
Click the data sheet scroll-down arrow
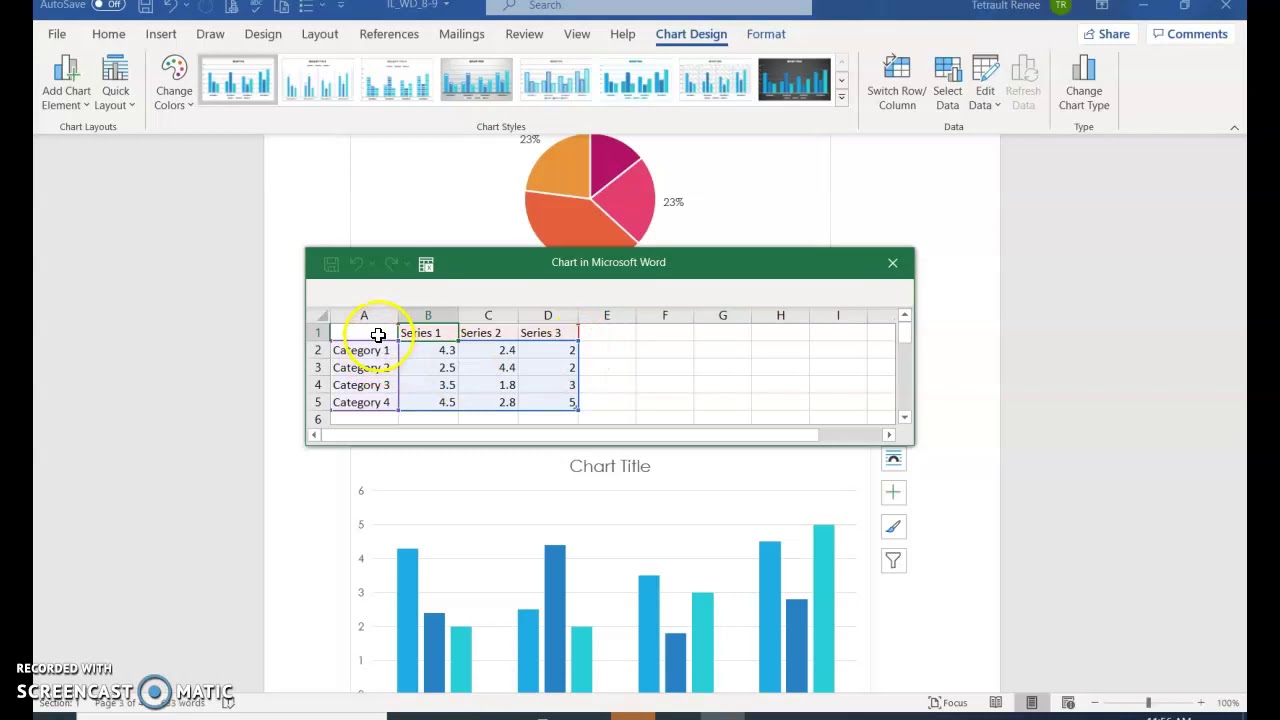tap(905, 417)
